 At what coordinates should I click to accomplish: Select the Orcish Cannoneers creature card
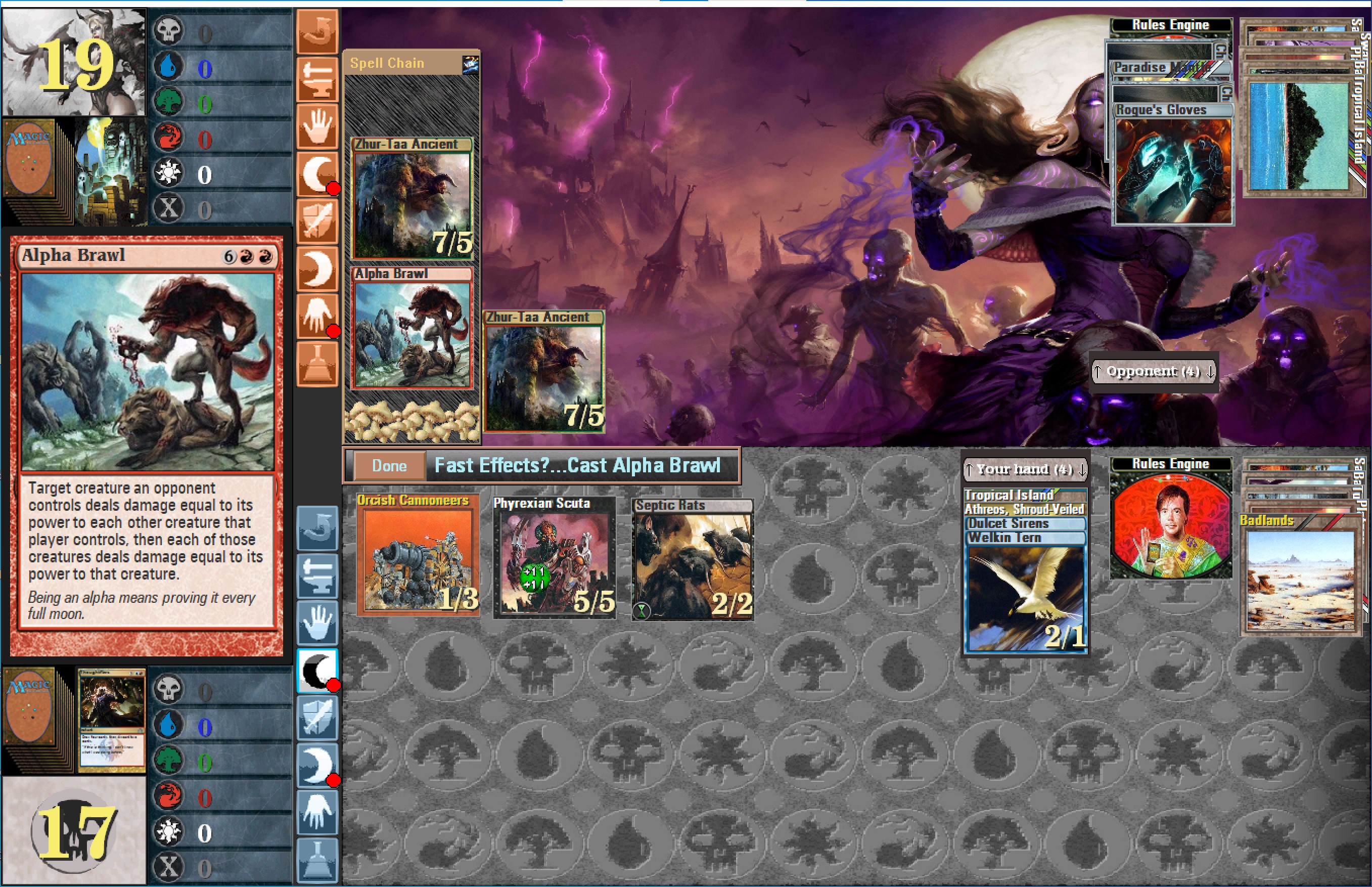click(x=418, y=555)
